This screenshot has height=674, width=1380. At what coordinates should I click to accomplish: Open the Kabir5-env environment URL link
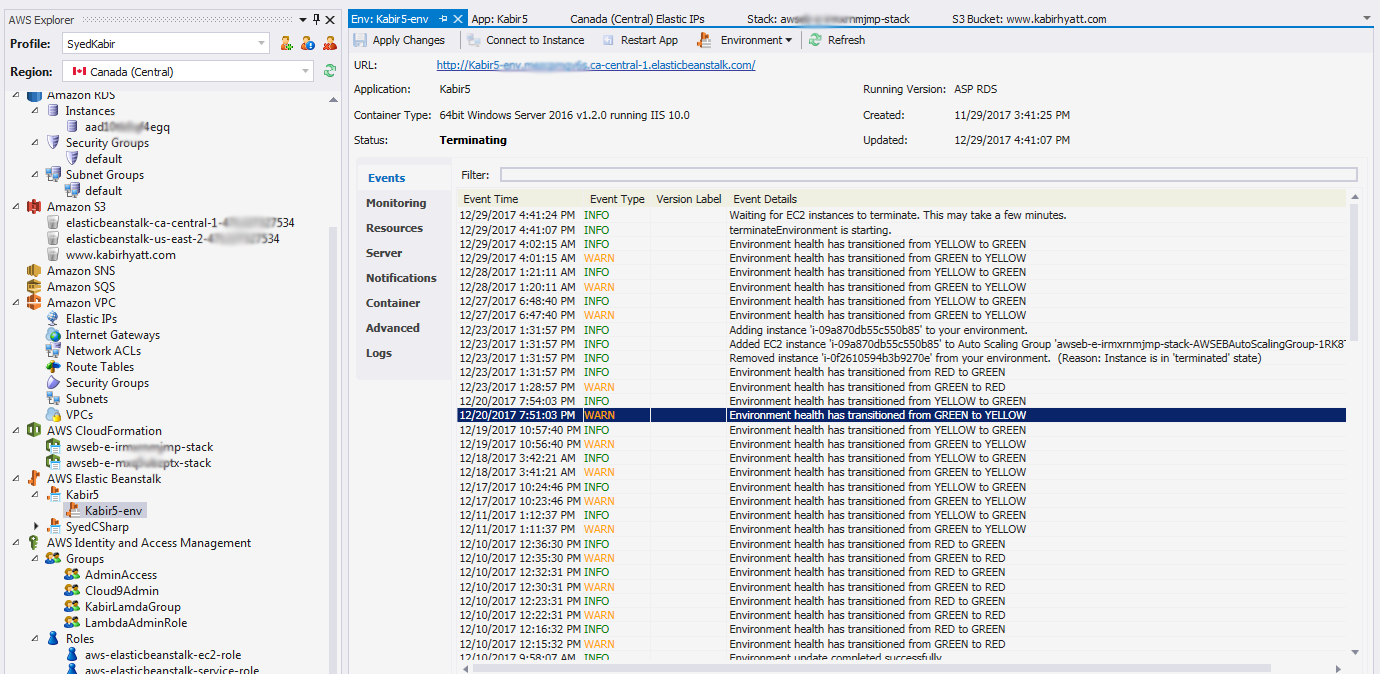point(596,65)
